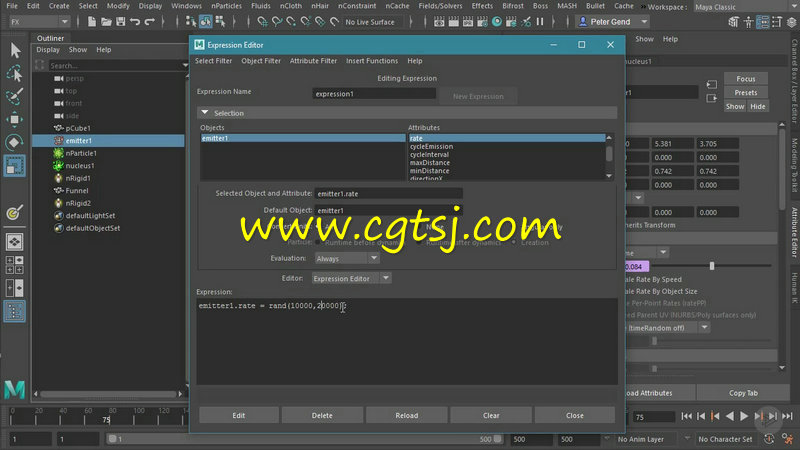Image resolution: width=800 pixels, height=450 pixels.
Task: Click the Reload button
Action: [x=407, y=415]
